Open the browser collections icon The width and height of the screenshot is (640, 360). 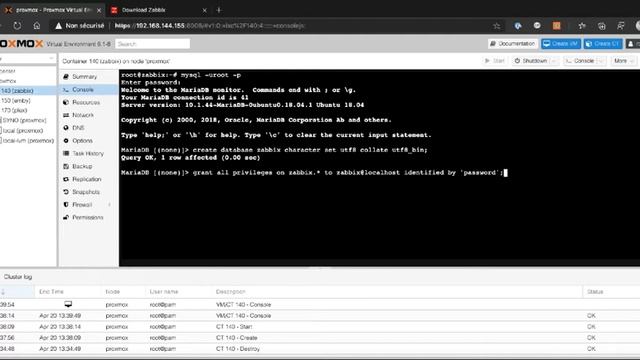tap(602, 26)
